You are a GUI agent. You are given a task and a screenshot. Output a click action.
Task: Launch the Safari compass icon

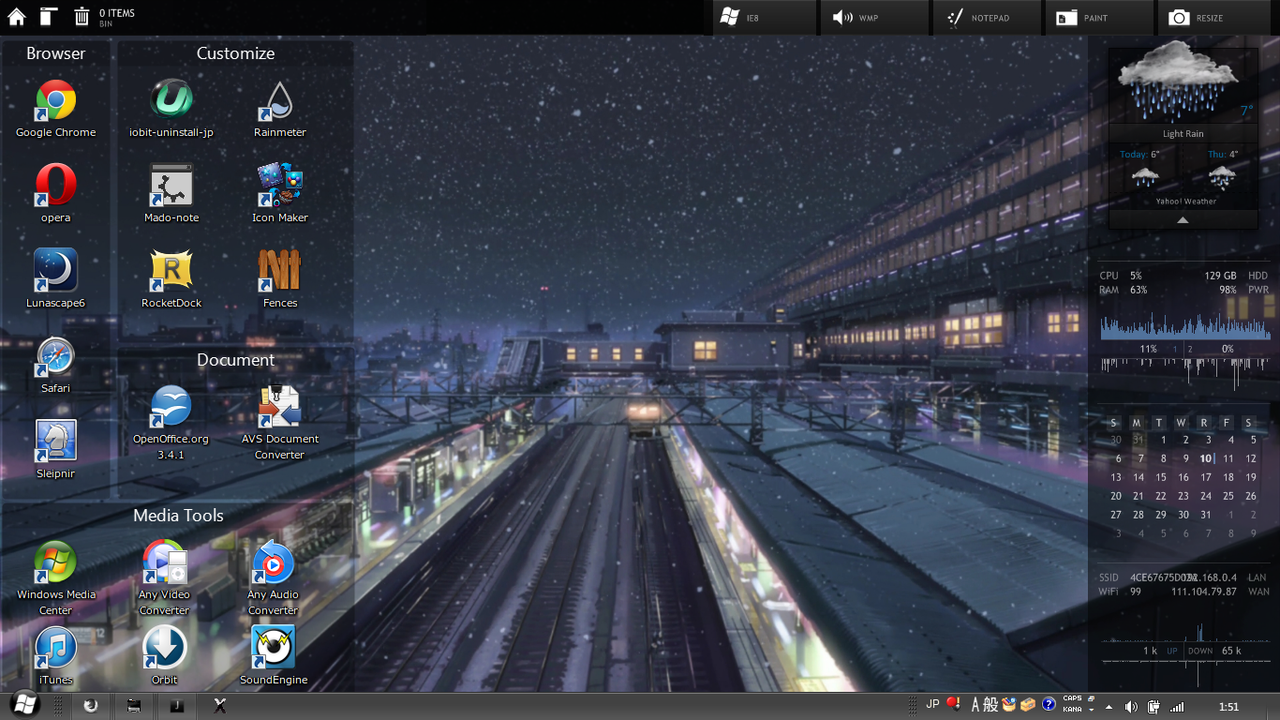56,365
